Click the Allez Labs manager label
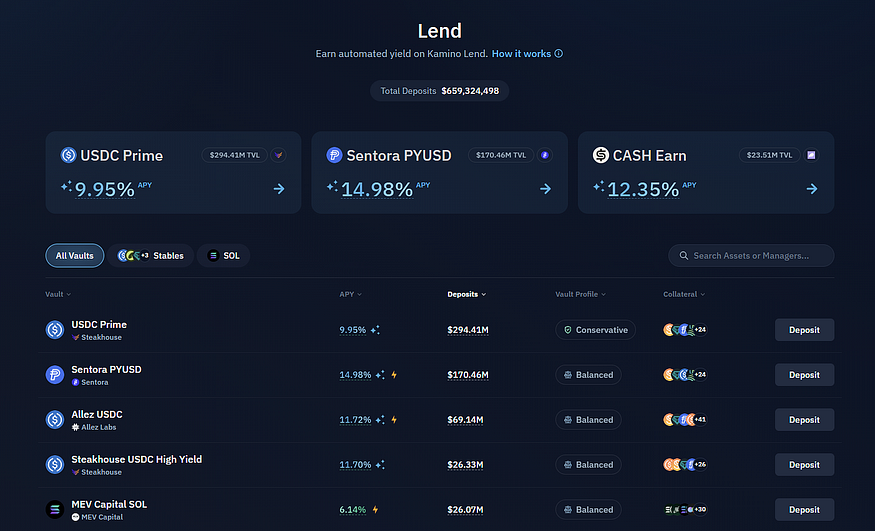Image resolution: width=875 pixels, height=531 pixels. (94, 427)
